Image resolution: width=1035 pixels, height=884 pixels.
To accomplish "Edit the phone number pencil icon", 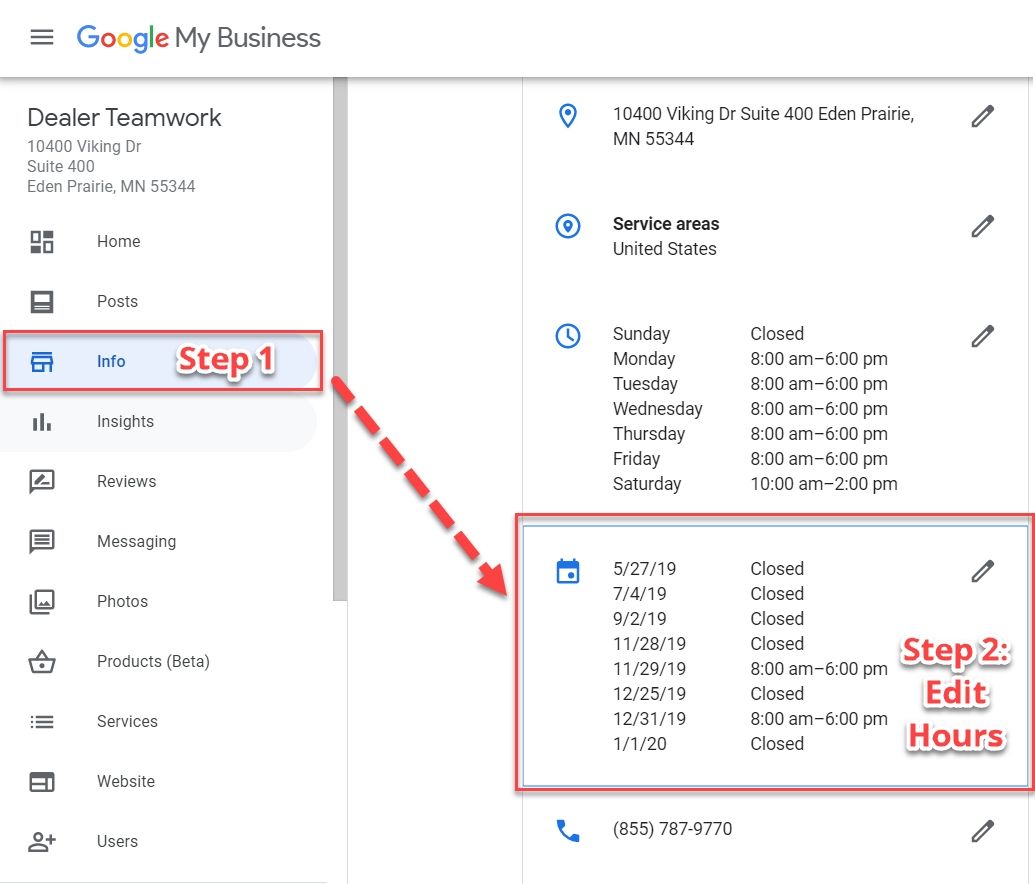I will point(982,830).
